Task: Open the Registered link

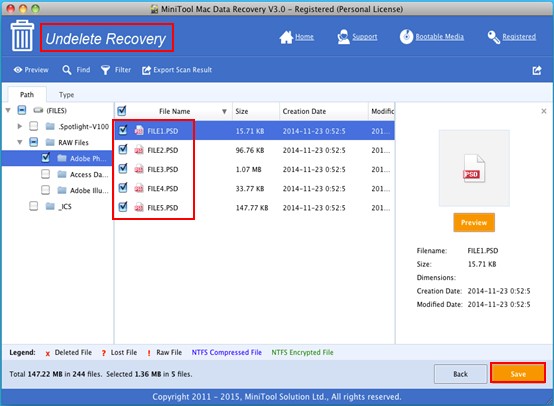Action: 519,37
